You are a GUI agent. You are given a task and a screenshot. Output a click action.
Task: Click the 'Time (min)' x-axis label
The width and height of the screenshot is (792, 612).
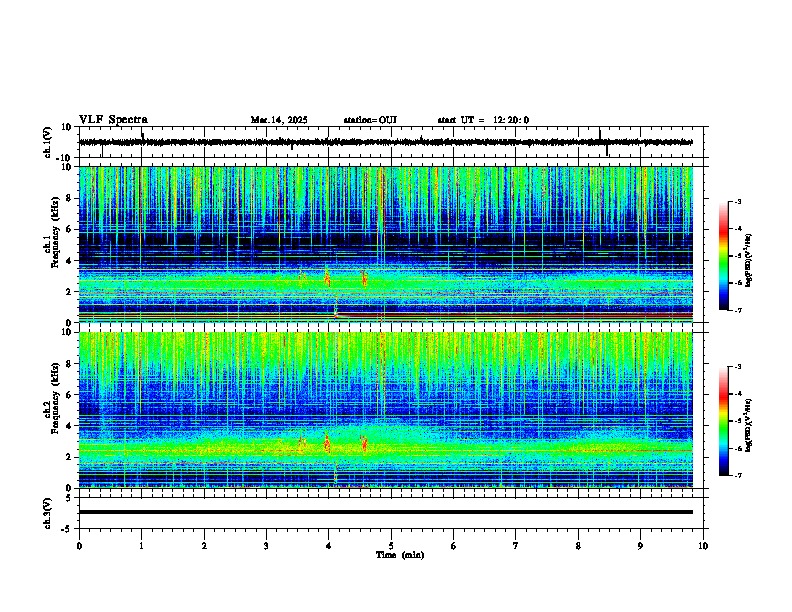pos(400,555)
